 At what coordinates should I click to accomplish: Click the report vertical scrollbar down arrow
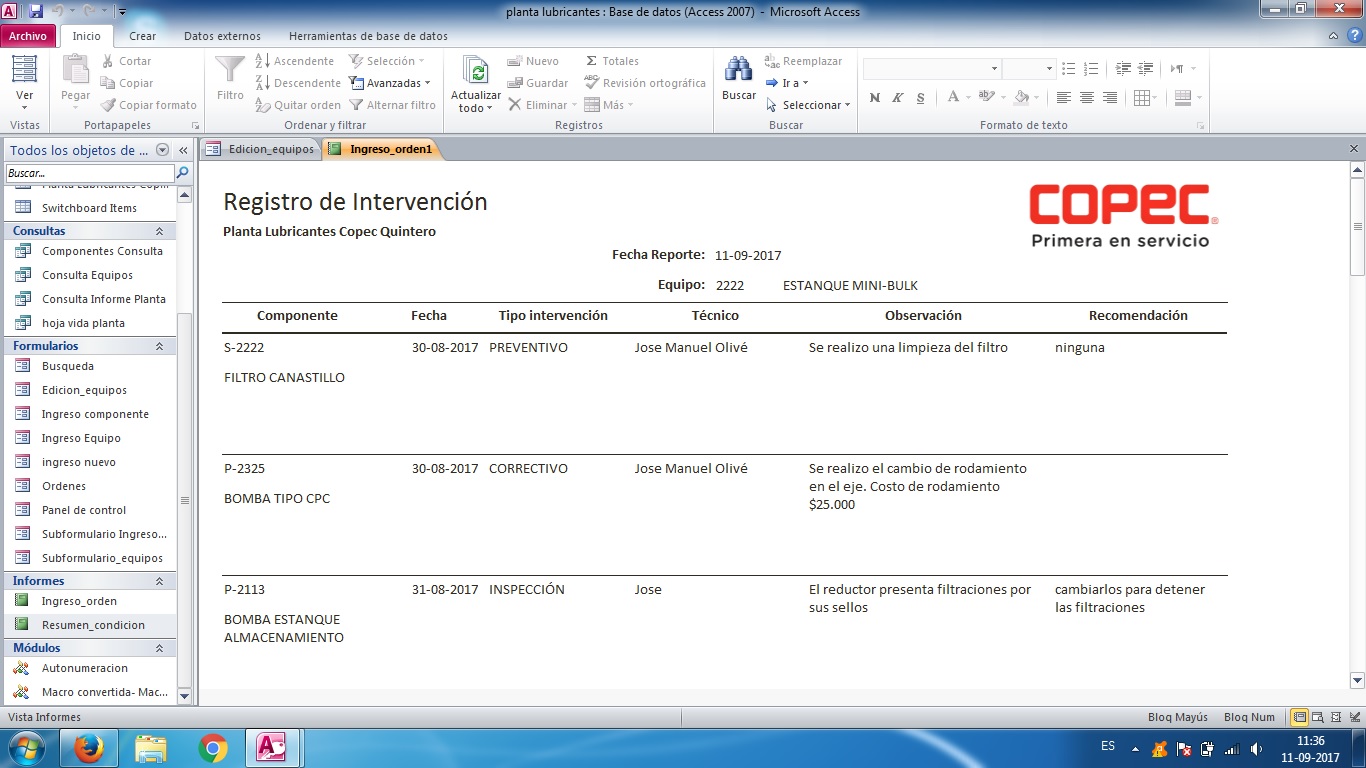1357,681
